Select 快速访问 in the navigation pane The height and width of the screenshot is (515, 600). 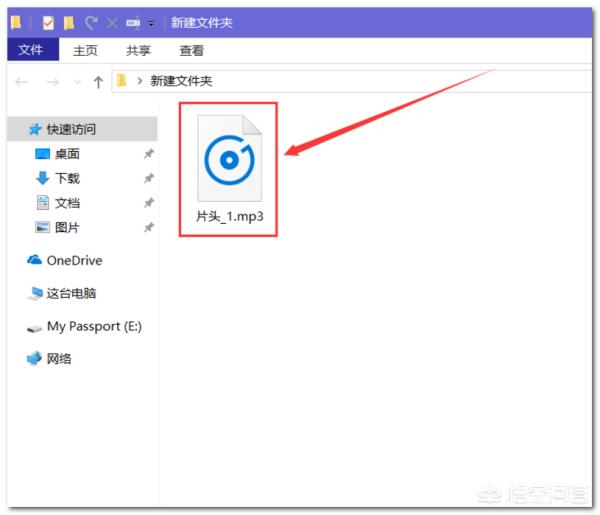tap(82, 129)
